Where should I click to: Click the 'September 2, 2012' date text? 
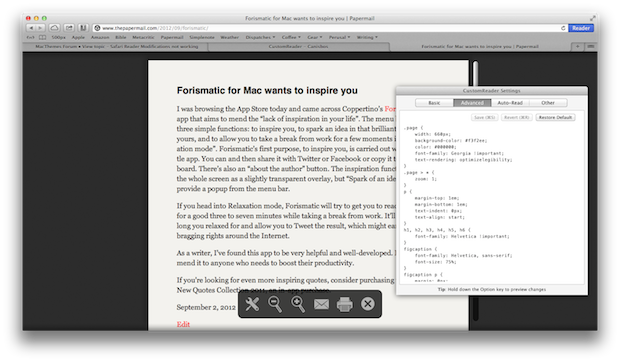coord(206,307)
